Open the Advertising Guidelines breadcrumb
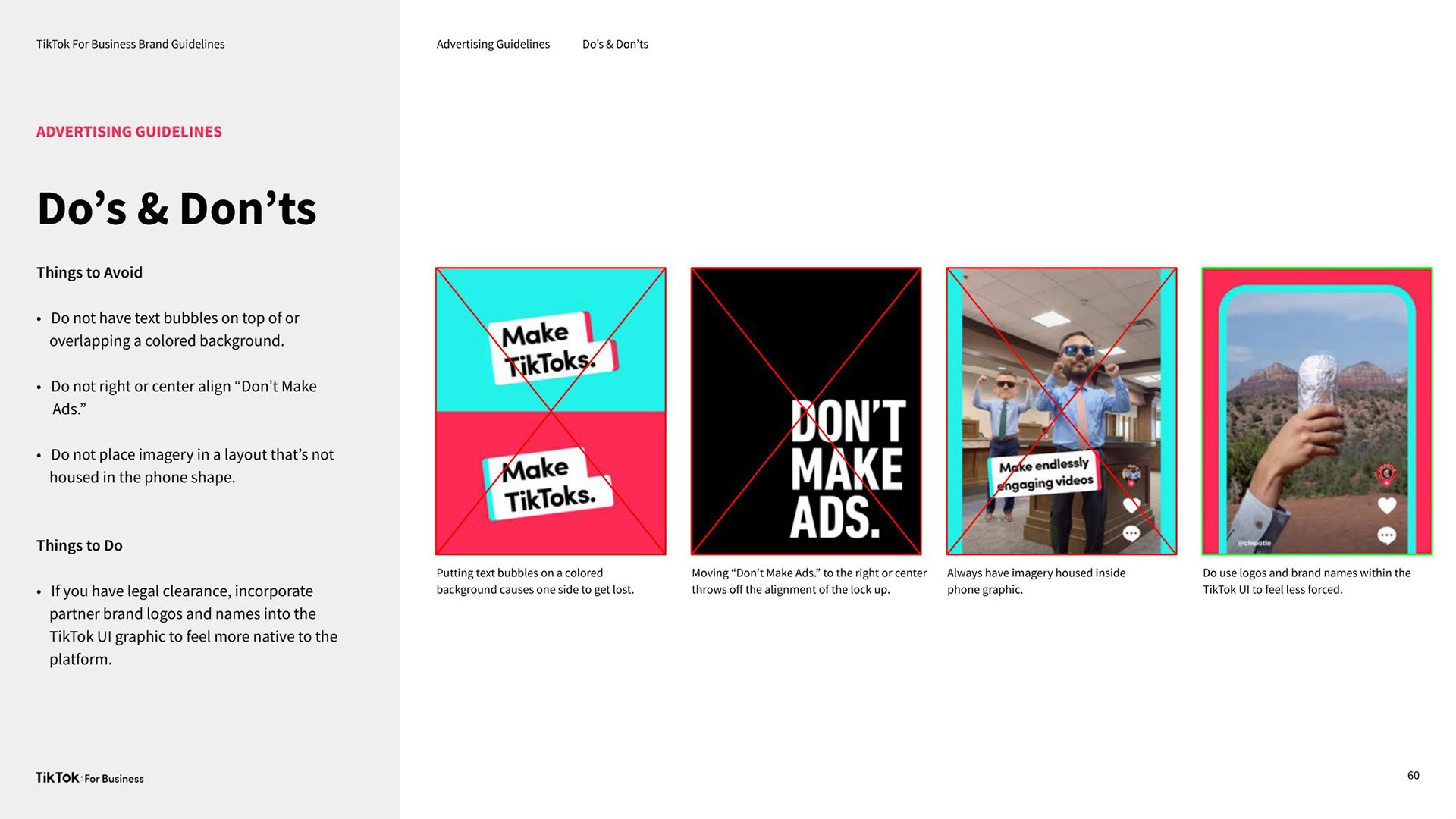 [493, 44]
